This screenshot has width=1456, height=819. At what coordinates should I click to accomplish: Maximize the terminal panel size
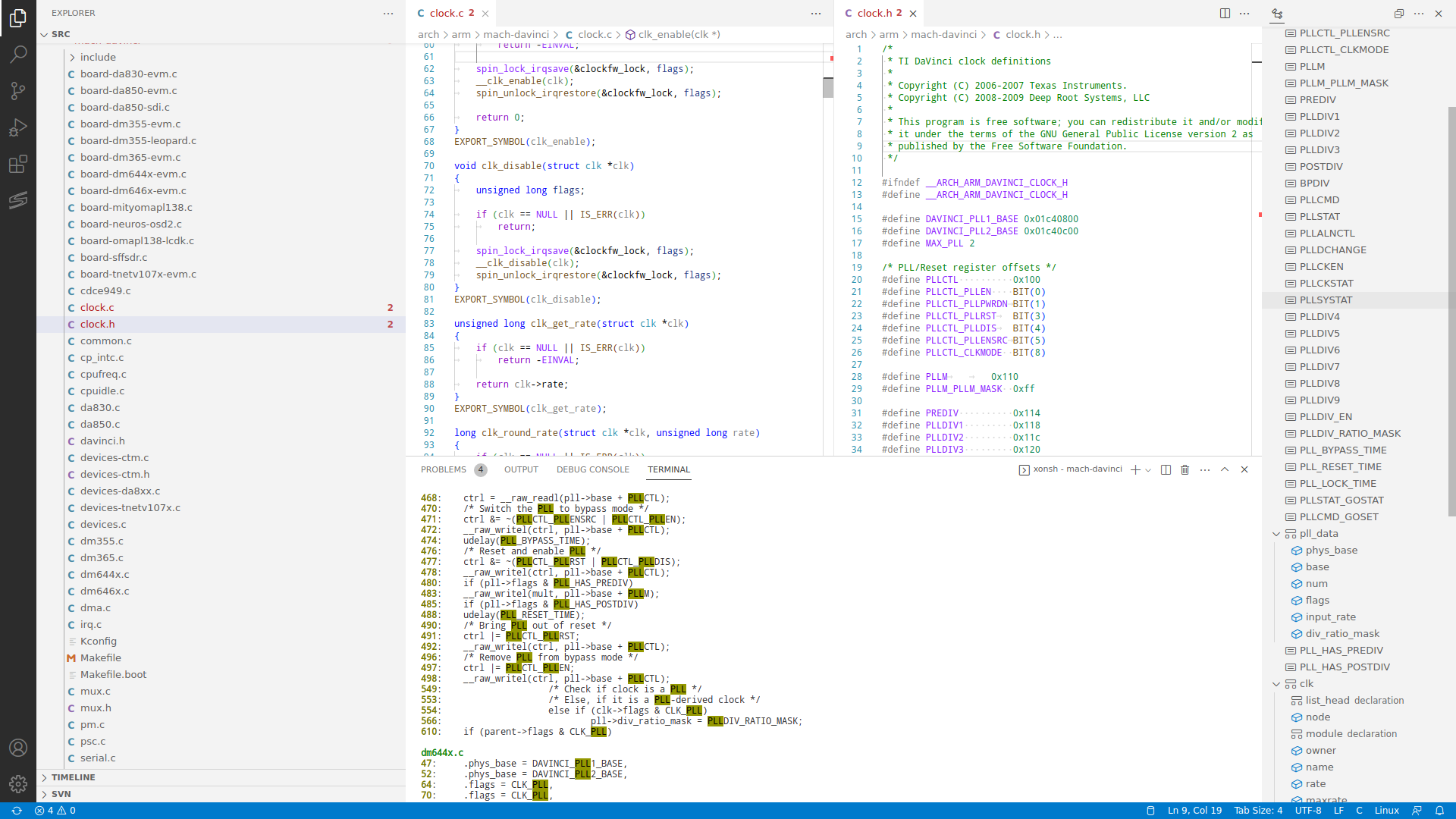1225,469
